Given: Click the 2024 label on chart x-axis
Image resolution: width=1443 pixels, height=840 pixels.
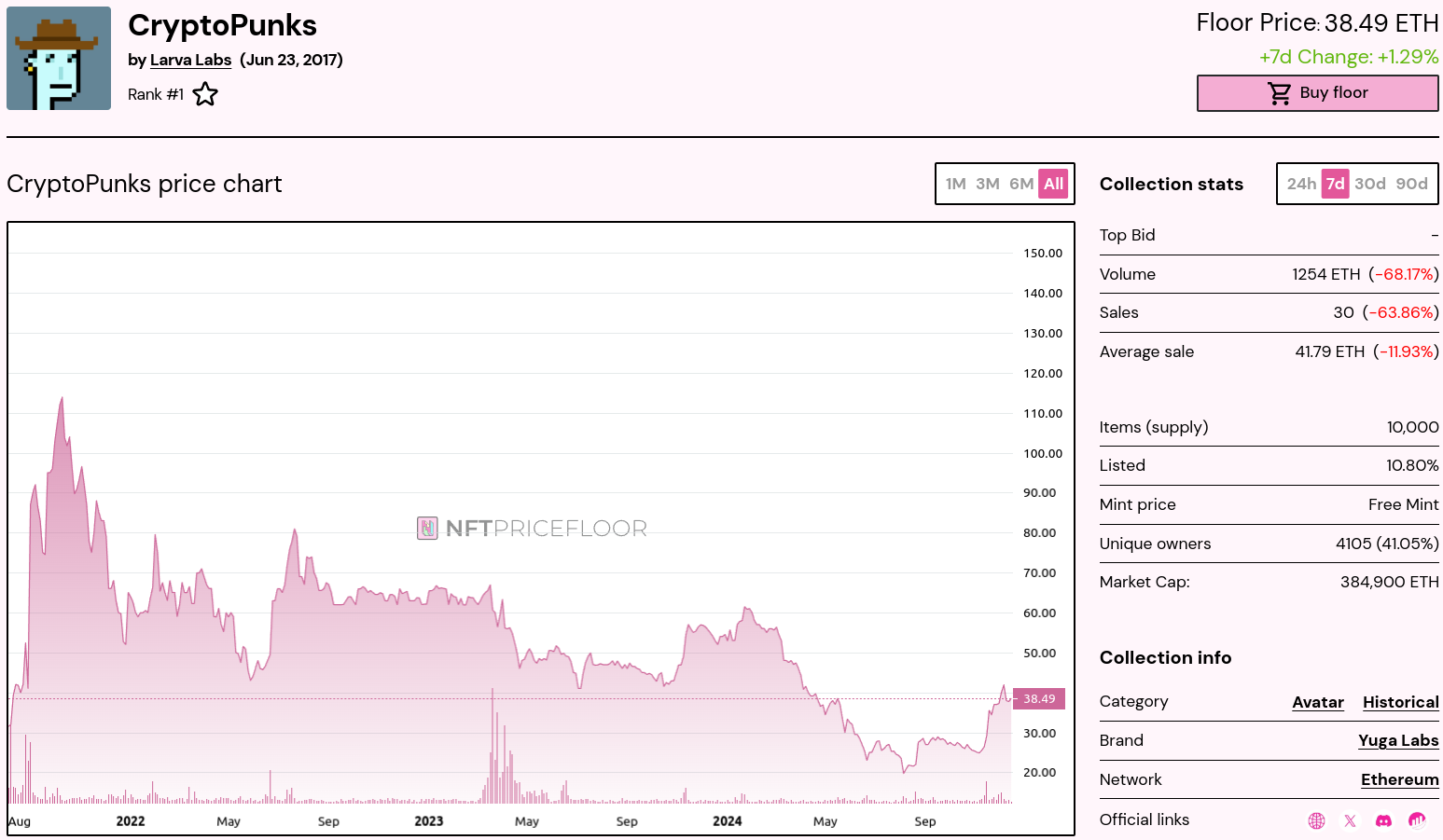Looking at the screenshot, I should pyautogui.click(x=728, y=821).
